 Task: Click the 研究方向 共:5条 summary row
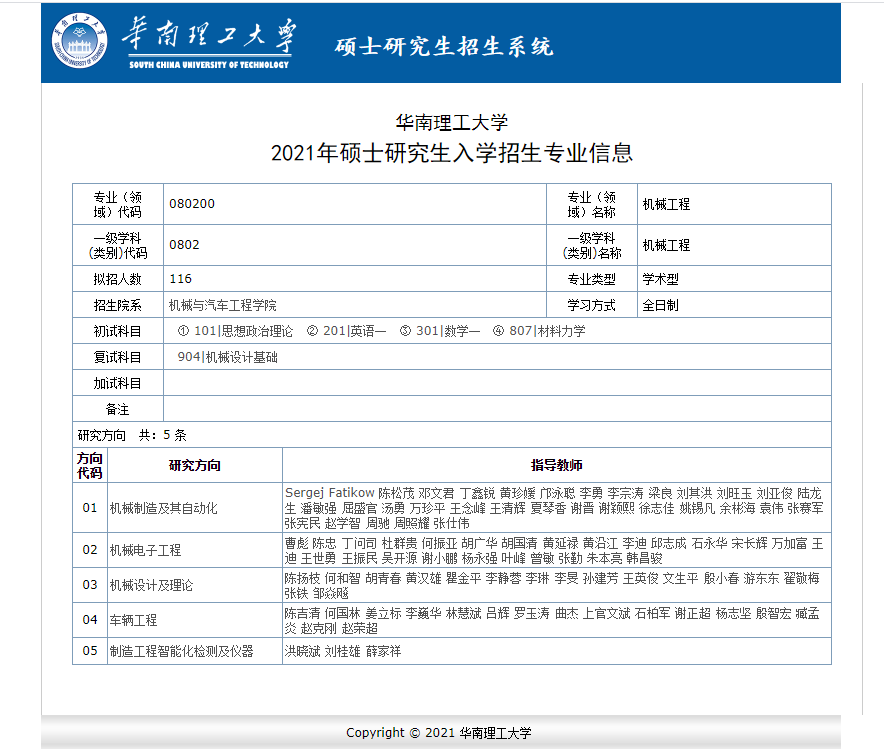coord(452,435)
